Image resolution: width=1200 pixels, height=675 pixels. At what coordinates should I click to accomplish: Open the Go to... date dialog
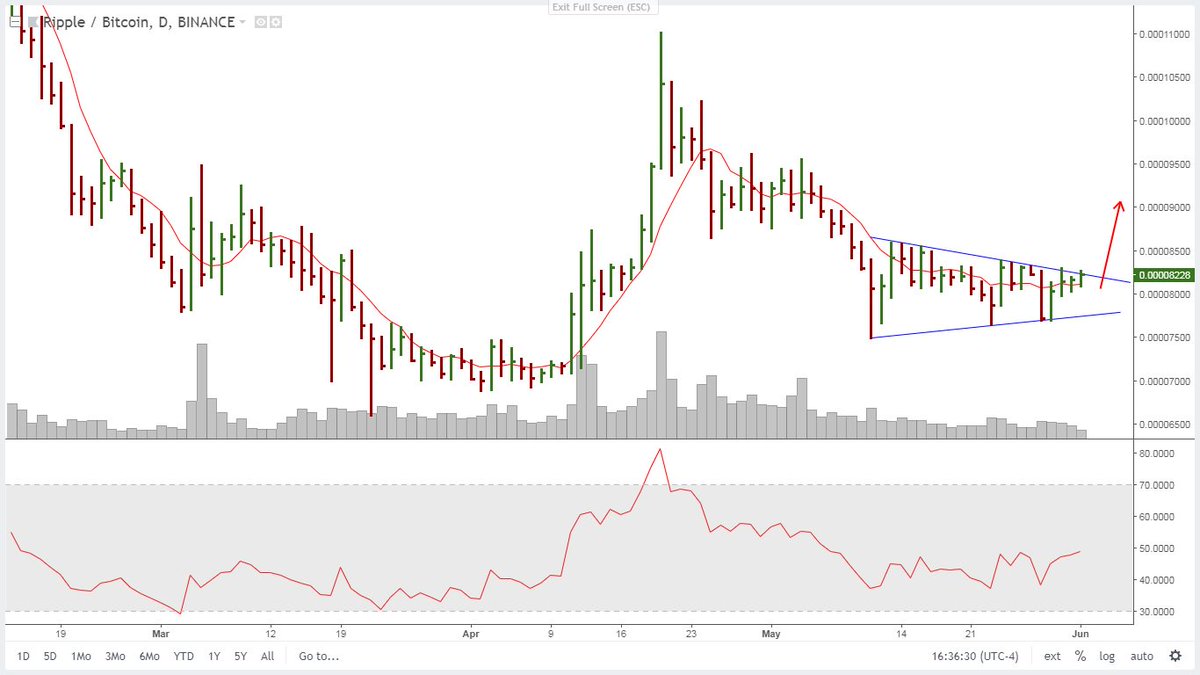click(318, 656)
